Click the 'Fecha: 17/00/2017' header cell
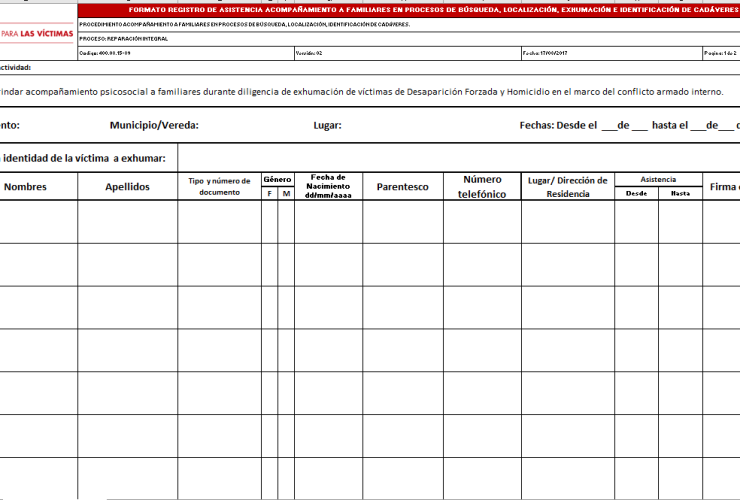This screenshot has height=500, width=740. [612, 53]
